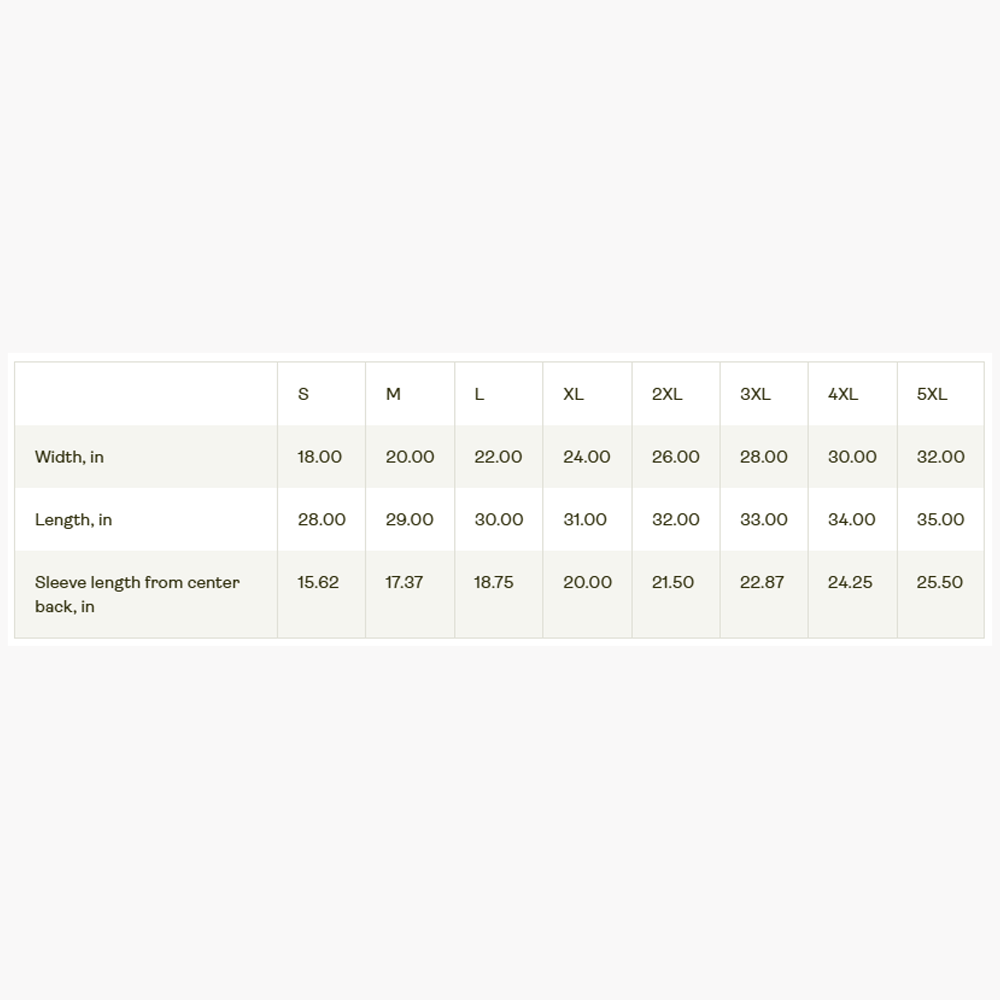
Task: Click the S size column header
Action: (x=303, y=394)
